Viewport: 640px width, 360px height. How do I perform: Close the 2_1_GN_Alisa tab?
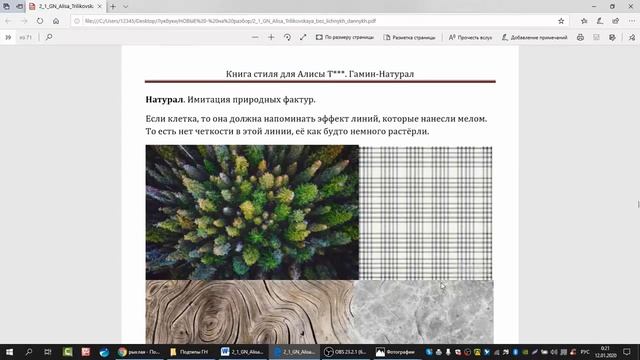[100, 7]
